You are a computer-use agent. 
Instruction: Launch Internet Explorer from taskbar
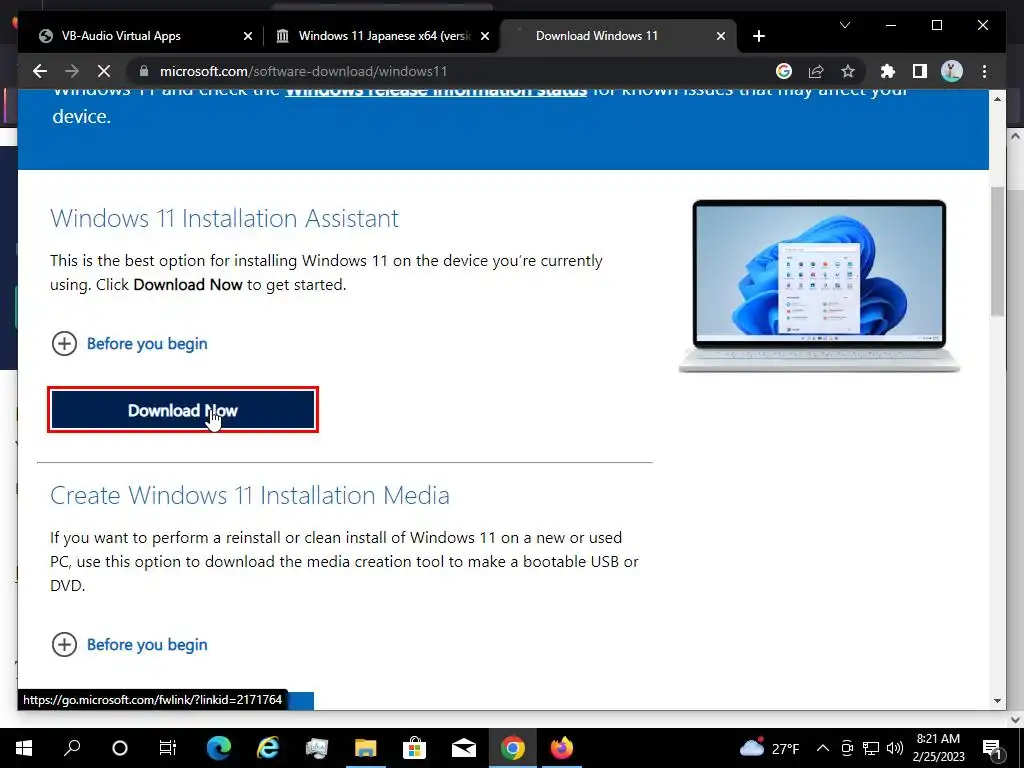coord(268,748)
